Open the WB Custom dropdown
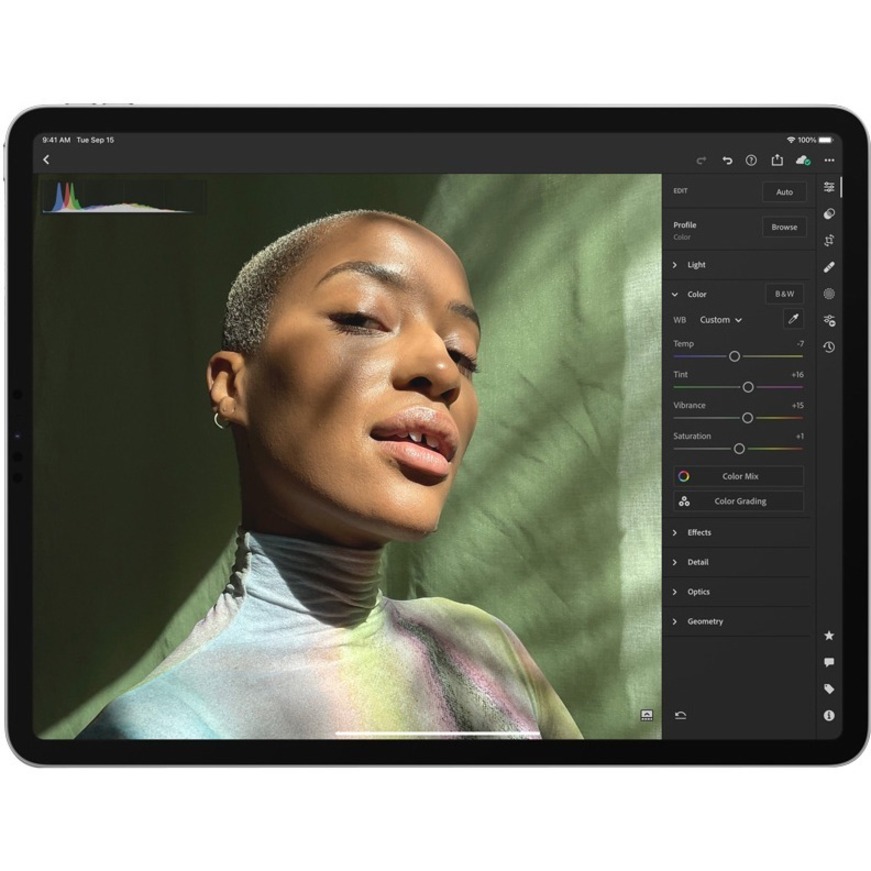 [x=720, y=320]
